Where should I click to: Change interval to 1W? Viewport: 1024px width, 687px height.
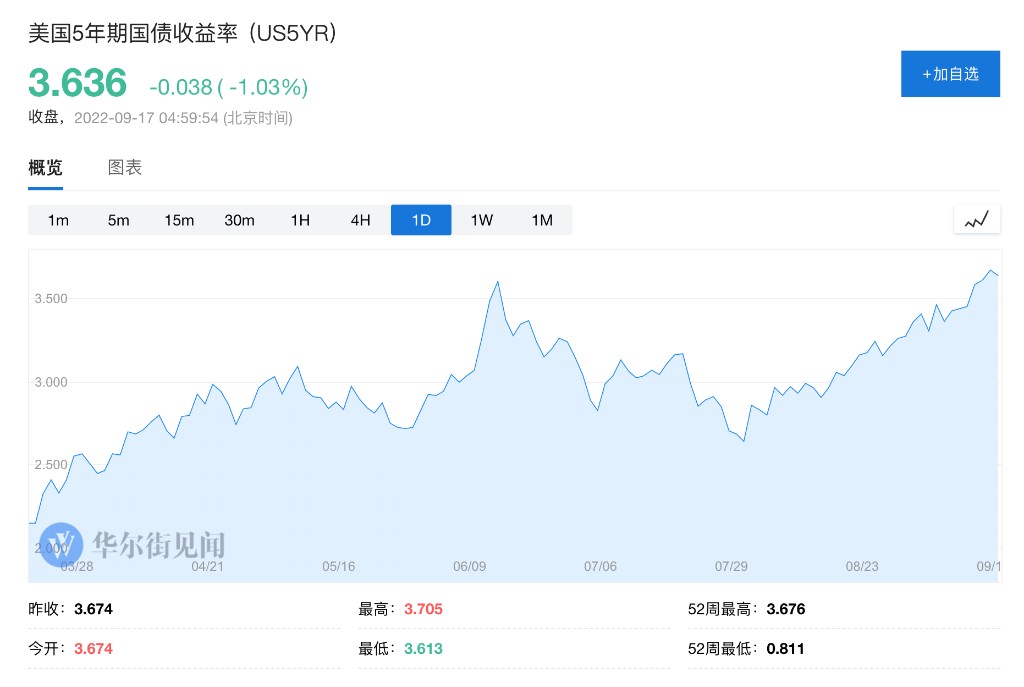tap(482, 220)
